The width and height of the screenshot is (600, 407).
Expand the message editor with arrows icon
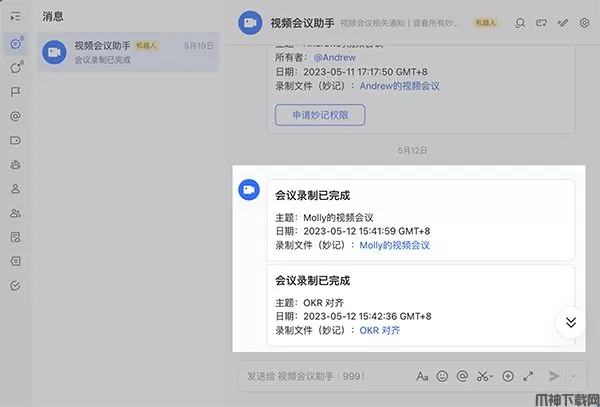pos(528,376)
